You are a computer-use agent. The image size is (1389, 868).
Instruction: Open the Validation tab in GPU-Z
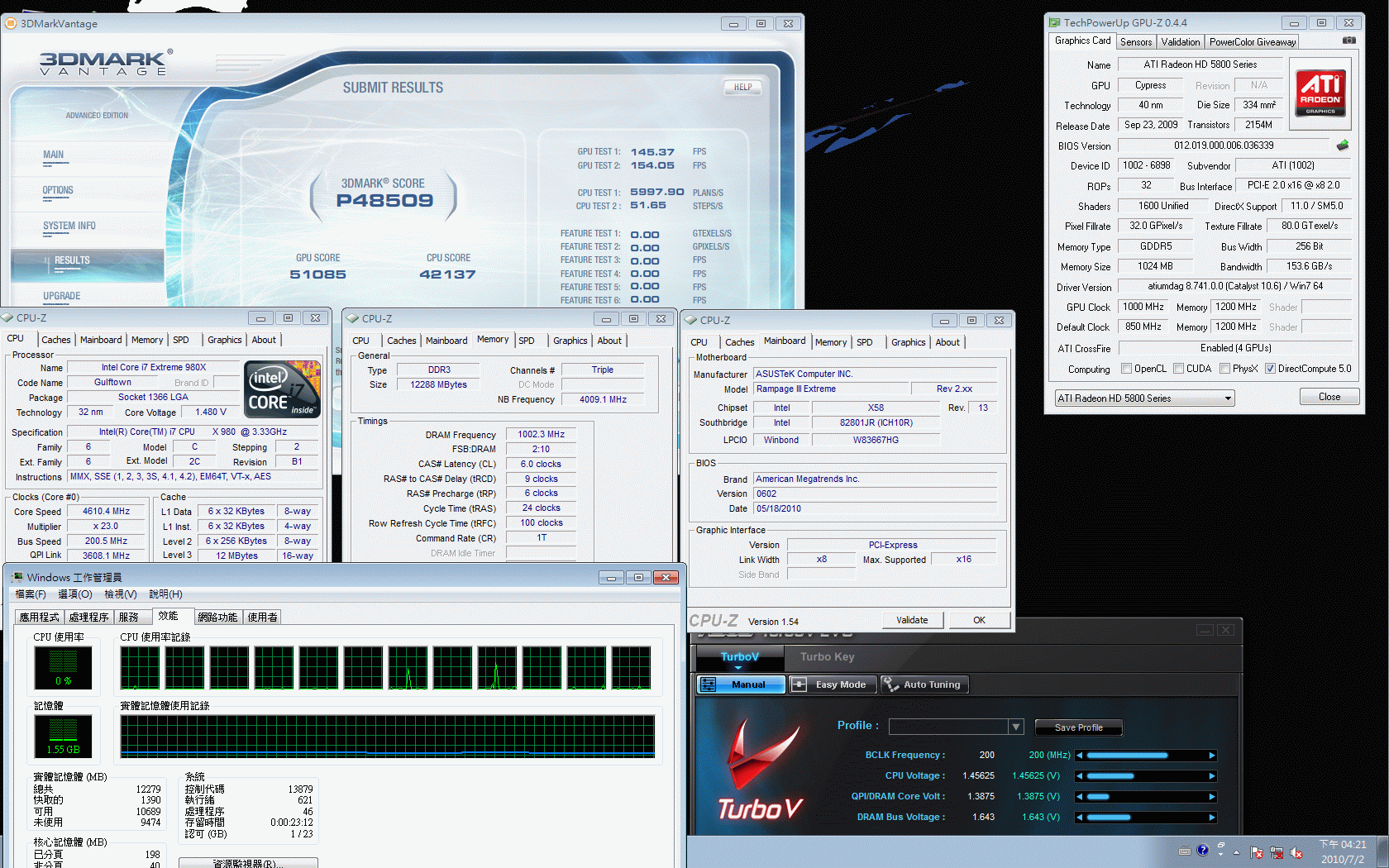pos(1180,41)
